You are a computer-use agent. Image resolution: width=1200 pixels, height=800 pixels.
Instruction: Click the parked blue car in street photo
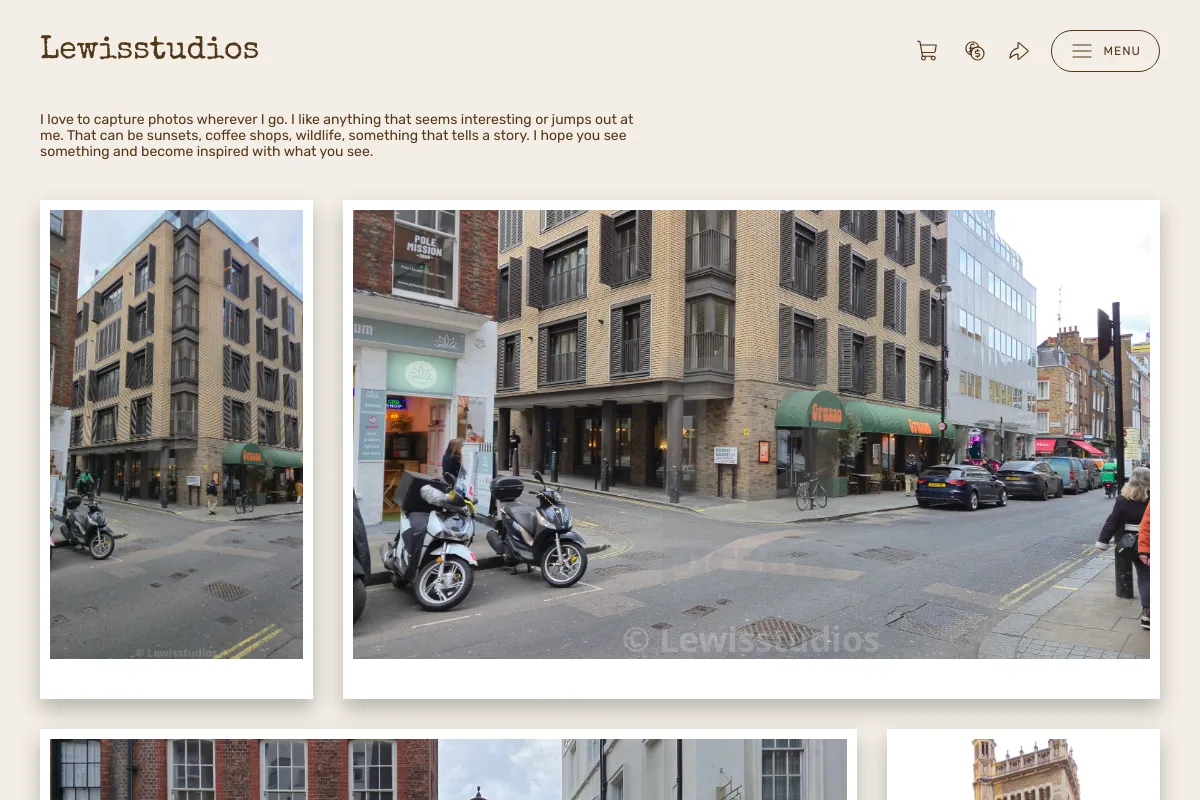coord(961,486)
